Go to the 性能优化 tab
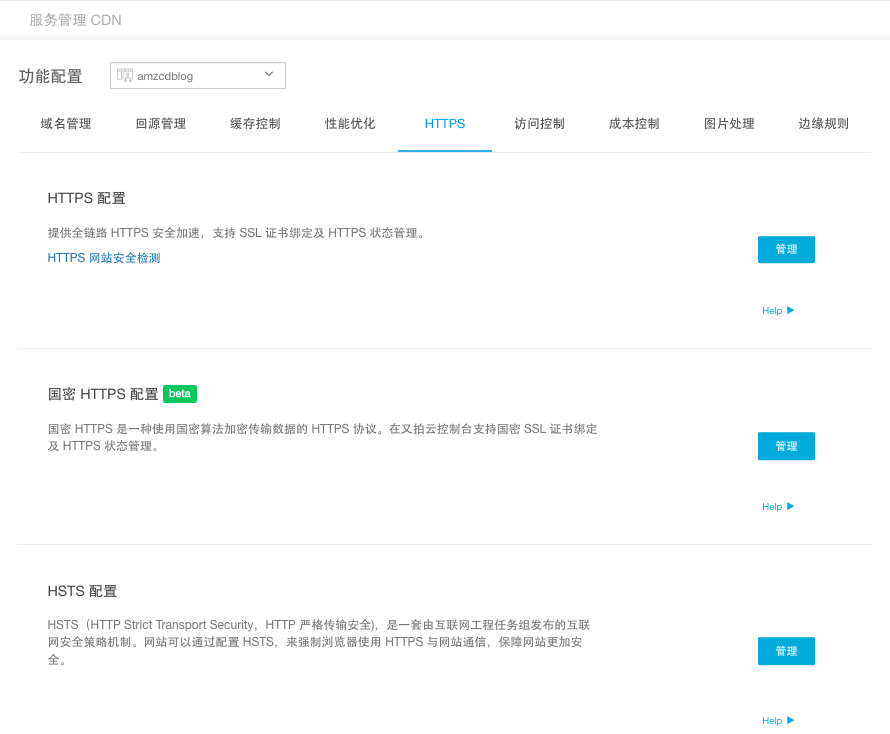The height and width of the screenshot is (734, 890). (350, 124)
